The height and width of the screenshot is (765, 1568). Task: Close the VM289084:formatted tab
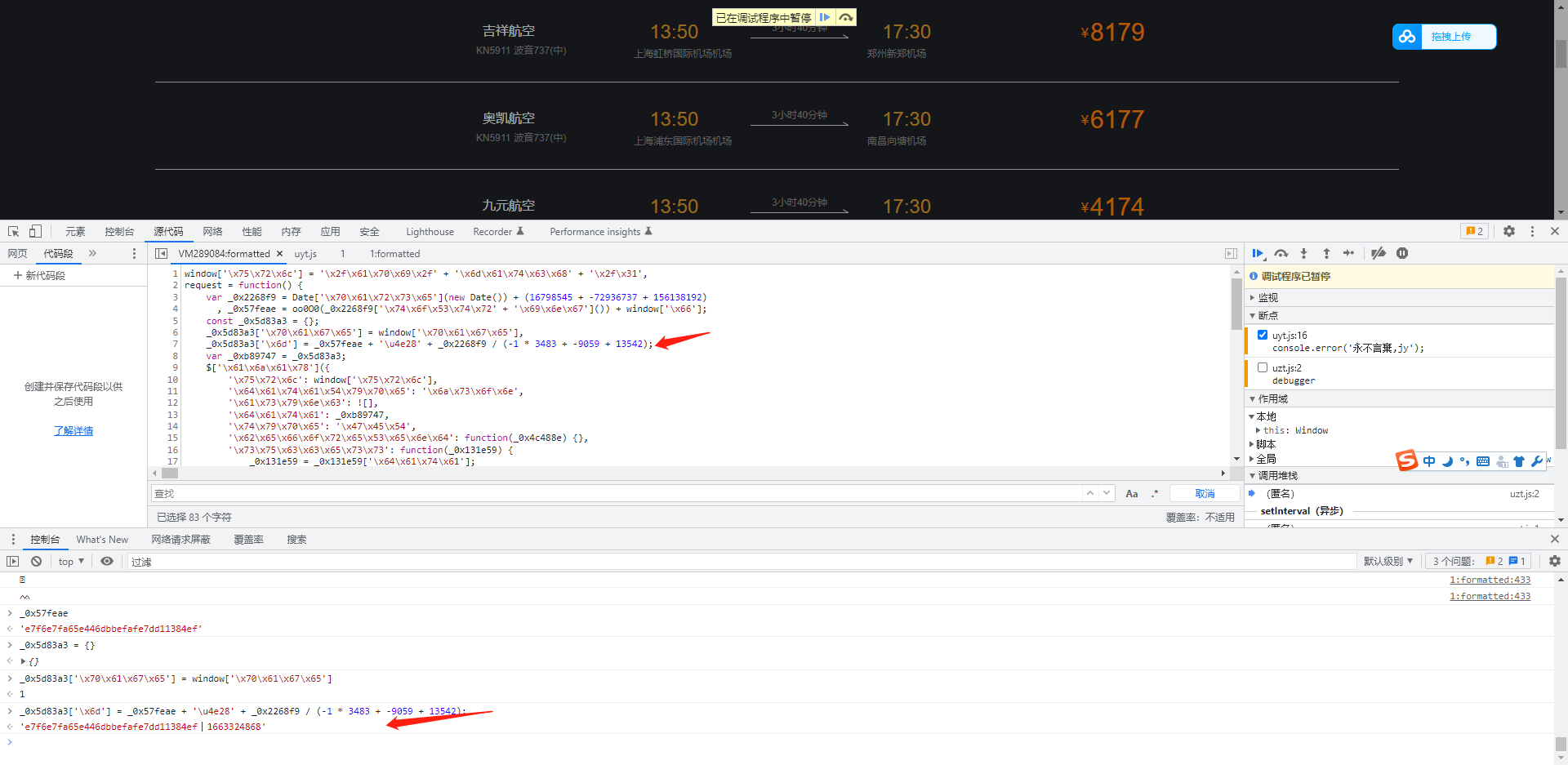pyautogui.click(x=279, y=254)
